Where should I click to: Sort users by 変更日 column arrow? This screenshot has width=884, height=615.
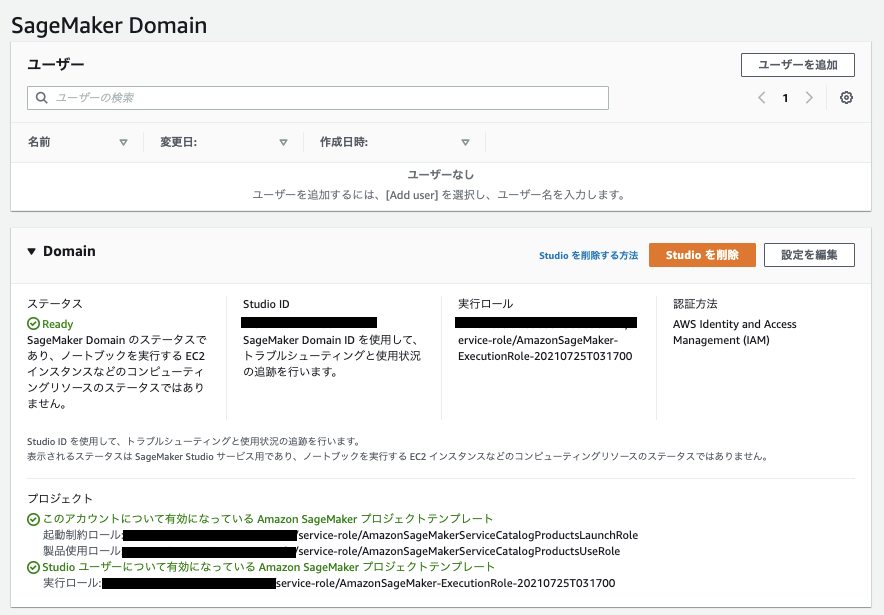click(x=284, y=143)
